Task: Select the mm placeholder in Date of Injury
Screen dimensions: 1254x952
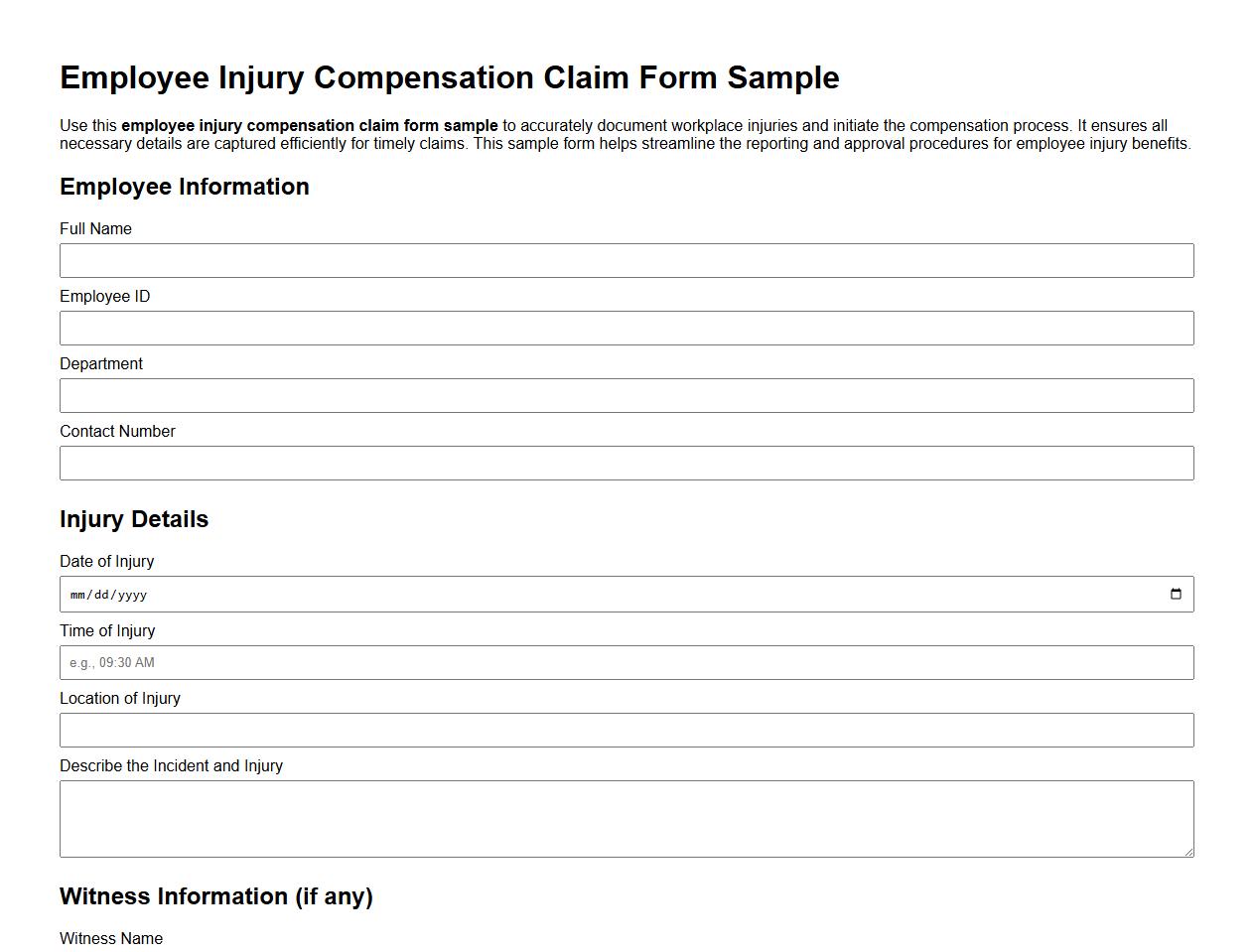Action: 75,595
